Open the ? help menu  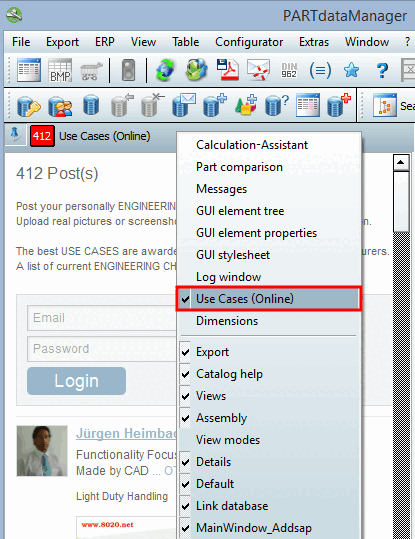coord(407,42)
